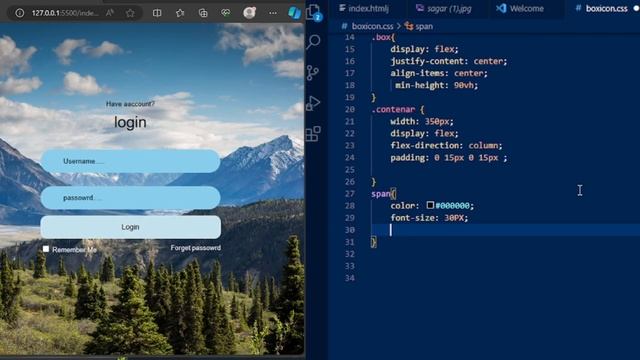
Task: Open the Source Control icon in activity bar
Action: (313, 73)
